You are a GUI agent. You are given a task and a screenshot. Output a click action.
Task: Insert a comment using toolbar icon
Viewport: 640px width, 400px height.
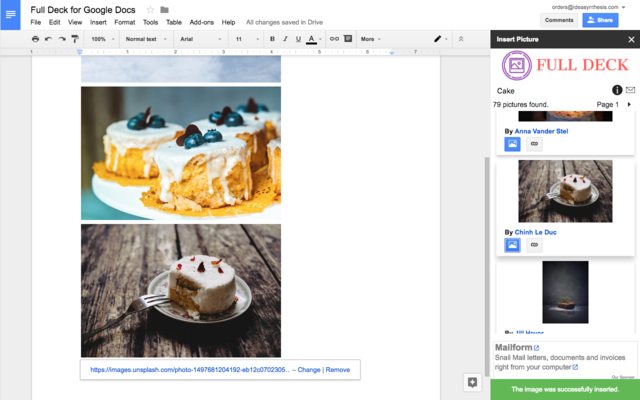coord(348,39)
